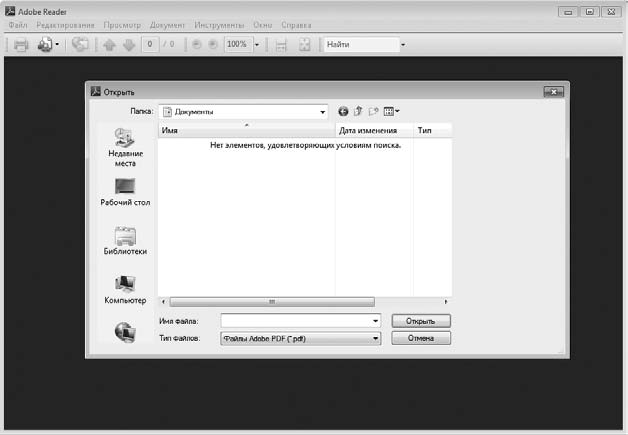This screenshot has width=628, height=435.
Task: Open the Инструменты menu
Action: tap(219, 25)
